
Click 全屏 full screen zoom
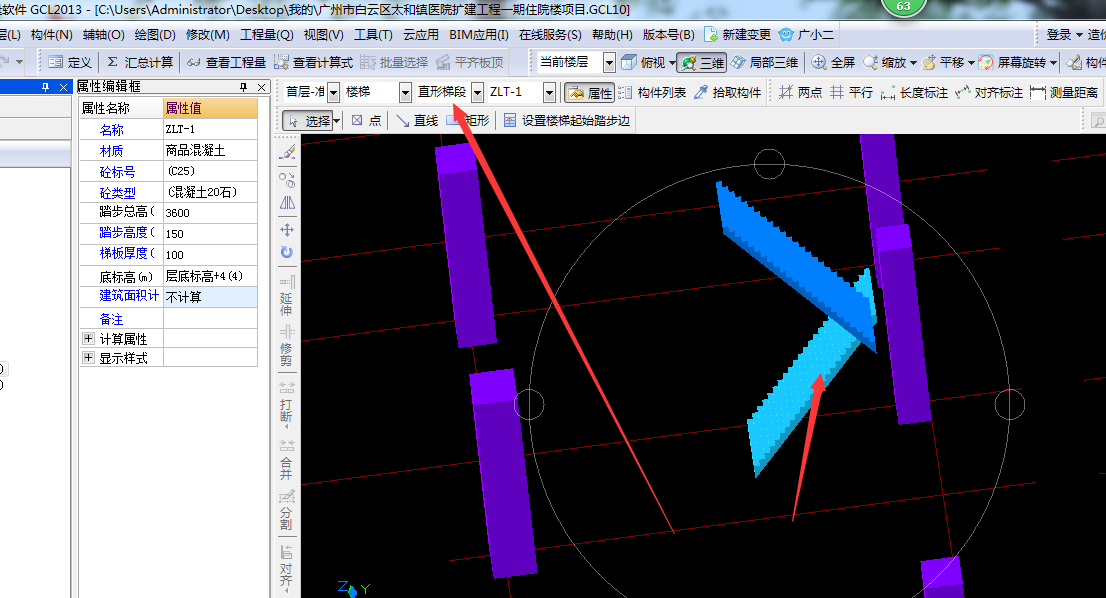(833, 63)
